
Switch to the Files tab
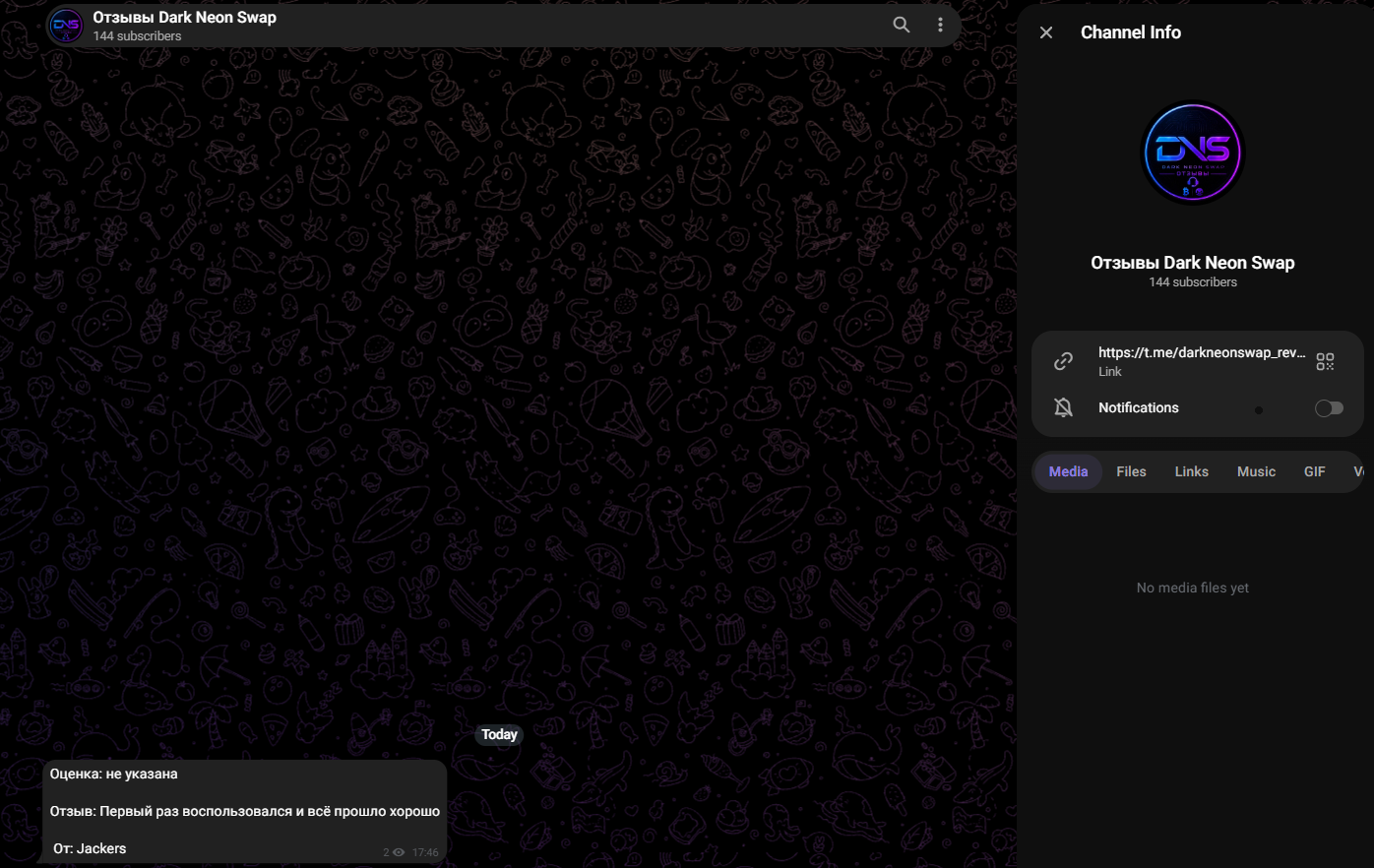coord(1131,471)
